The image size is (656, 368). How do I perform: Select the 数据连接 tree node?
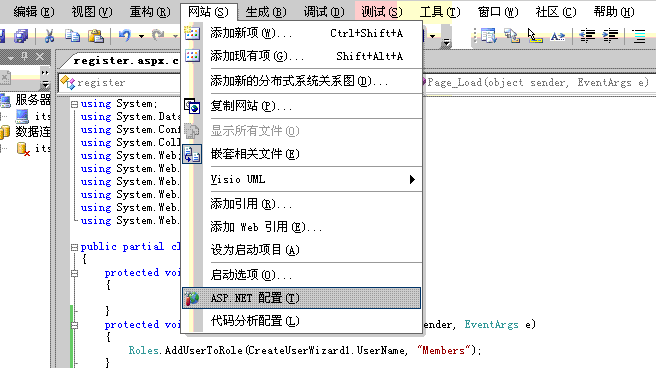pos(33,131)
